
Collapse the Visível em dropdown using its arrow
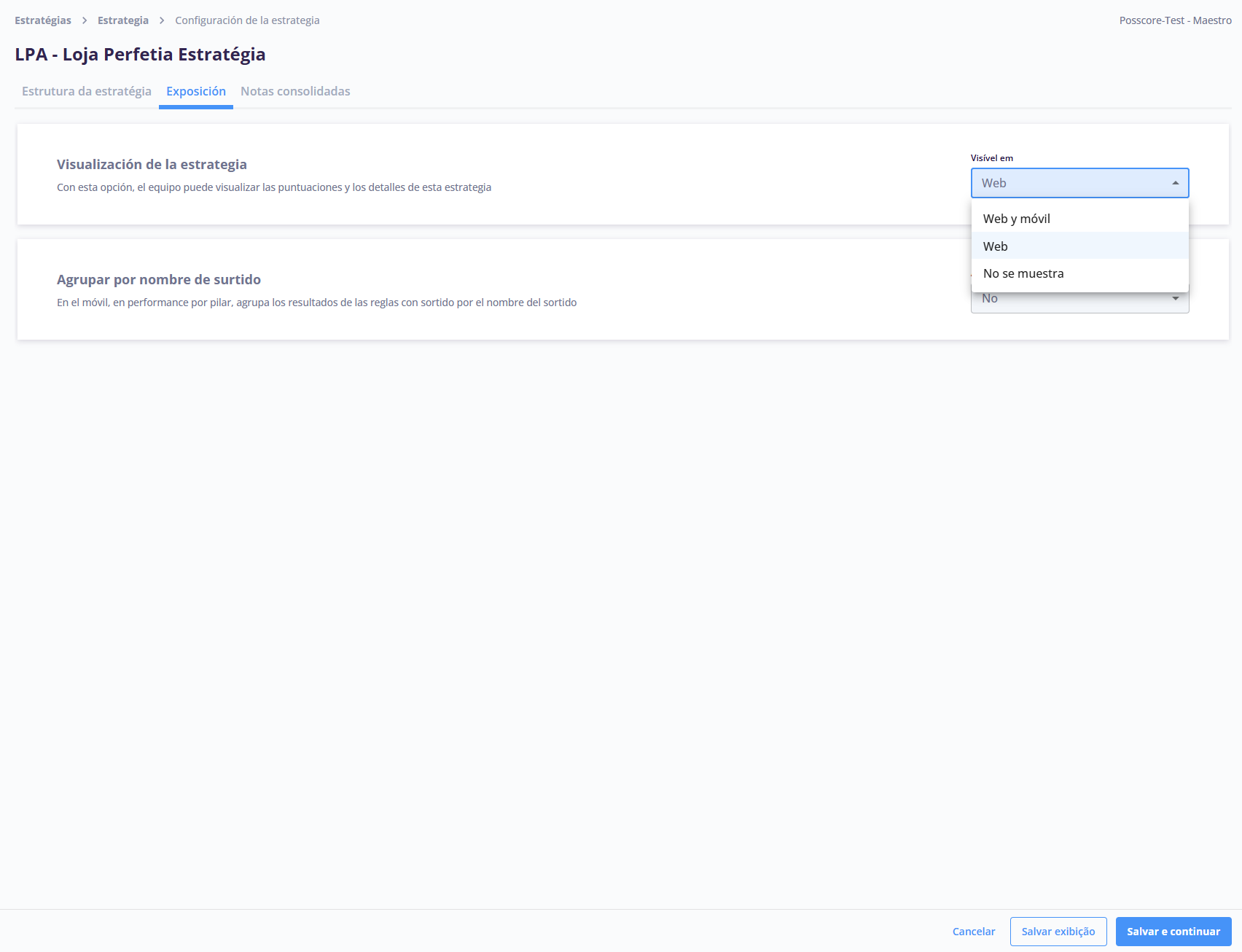point(1175,183)
